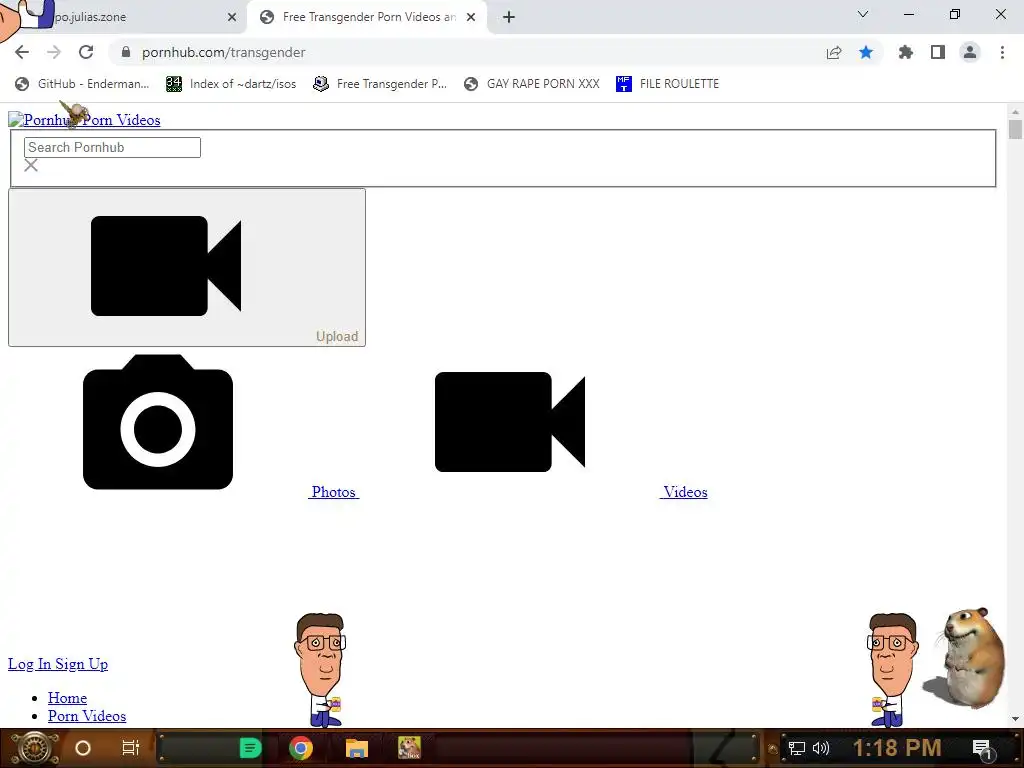Reload the current page

(x=86, y=52)
